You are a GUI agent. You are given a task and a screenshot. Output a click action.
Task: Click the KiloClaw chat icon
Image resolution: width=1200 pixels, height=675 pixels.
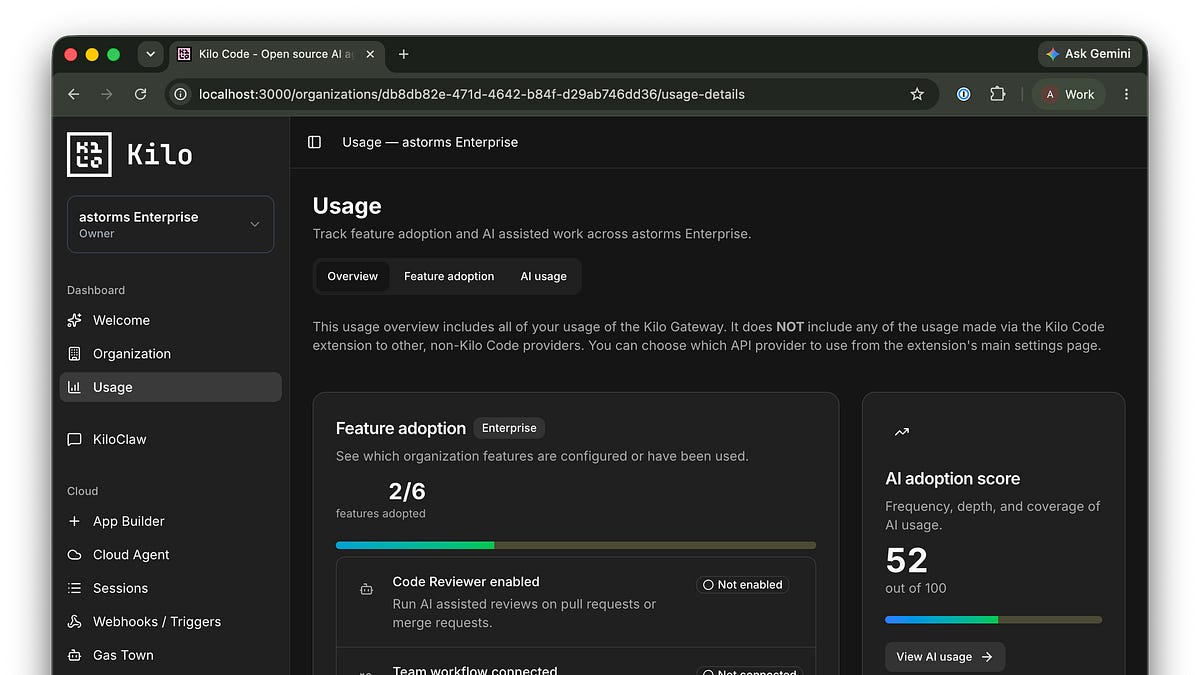(74, 439)
